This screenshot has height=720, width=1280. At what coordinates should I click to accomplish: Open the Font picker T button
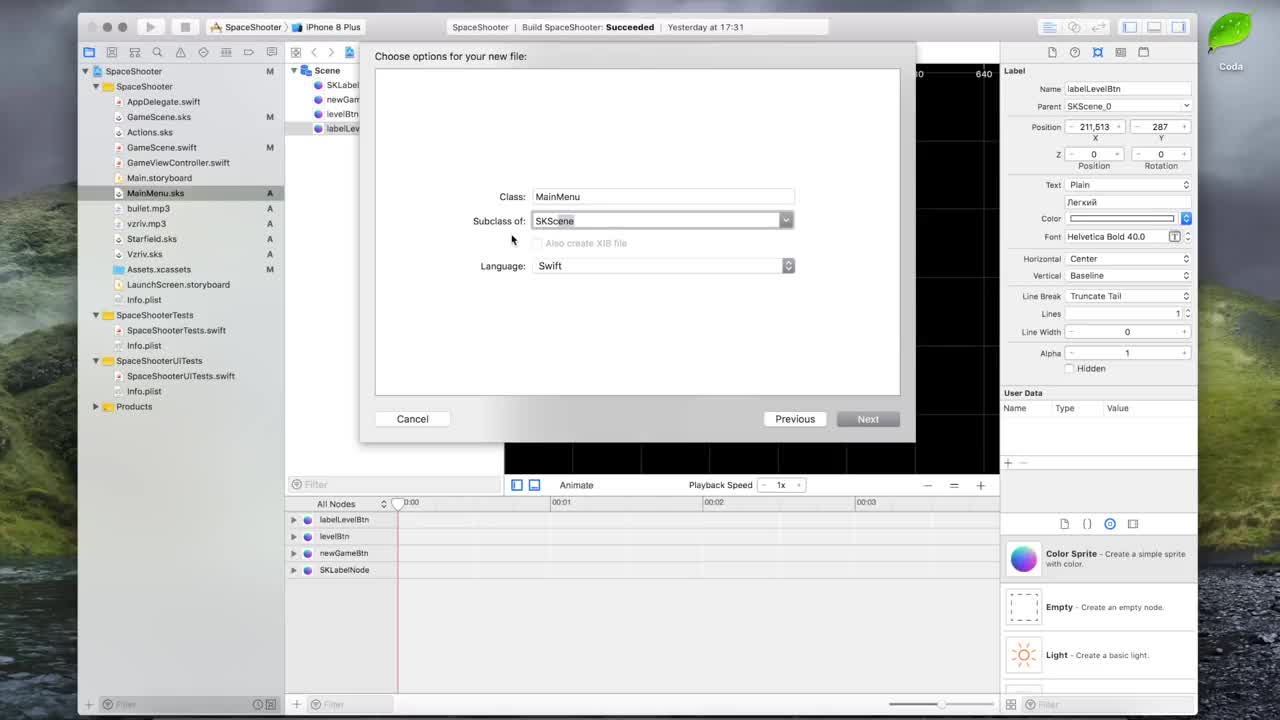(x=1175, y=237)
